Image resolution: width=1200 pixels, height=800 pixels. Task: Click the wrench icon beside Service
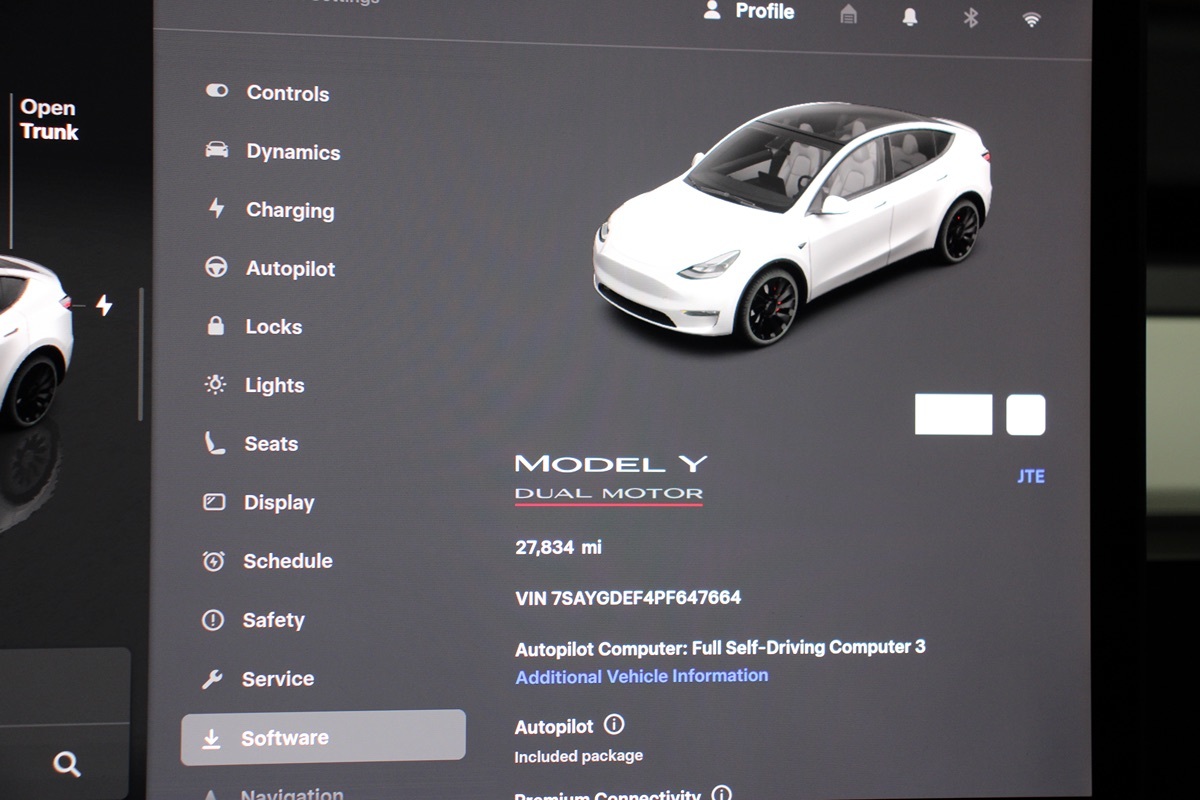tap(212, 679)
